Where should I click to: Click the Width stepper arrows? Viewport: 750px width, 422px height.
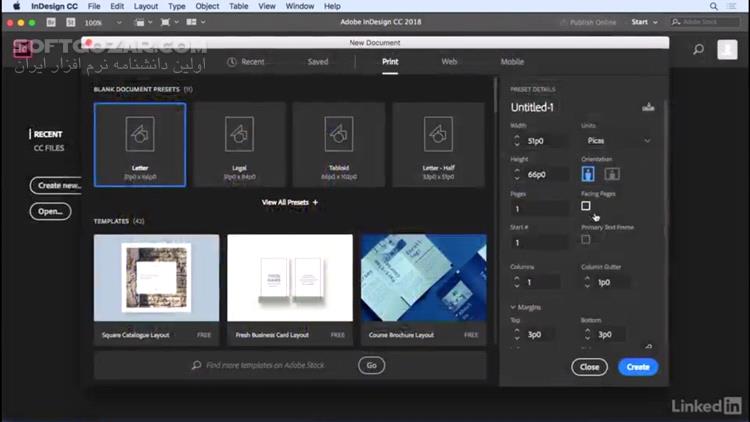click(x=517, y=141)
